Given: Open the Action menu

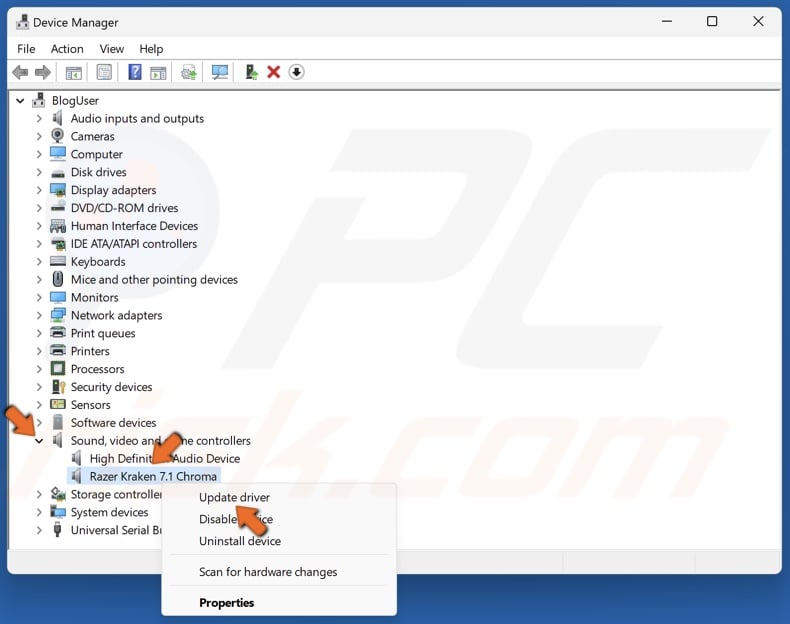Looking at the screenshot, I should pyautogui.click(x=67, y=49).
